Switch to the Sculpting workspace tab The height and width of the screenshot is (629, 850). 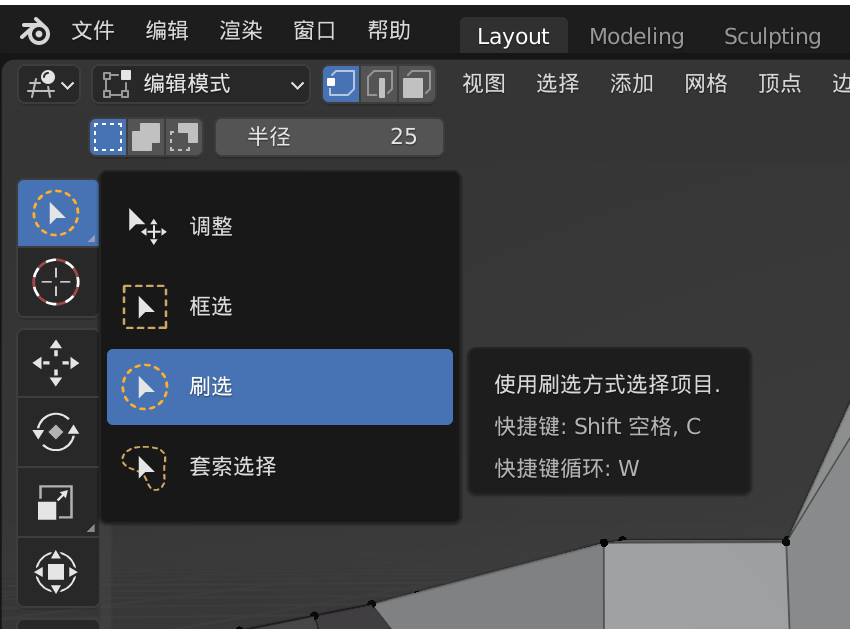coord(772,36)
